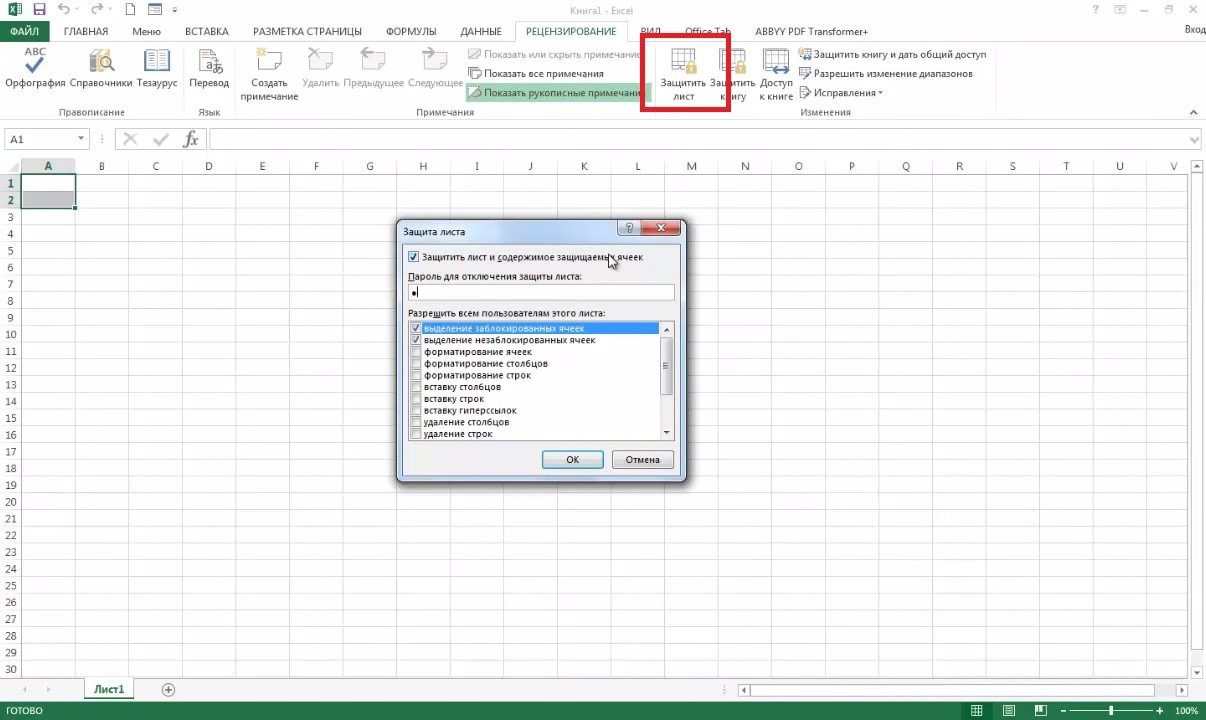This screenshot has height=720, width=1206.
Task: Open the Тезаурус tool
Action: 158,68
